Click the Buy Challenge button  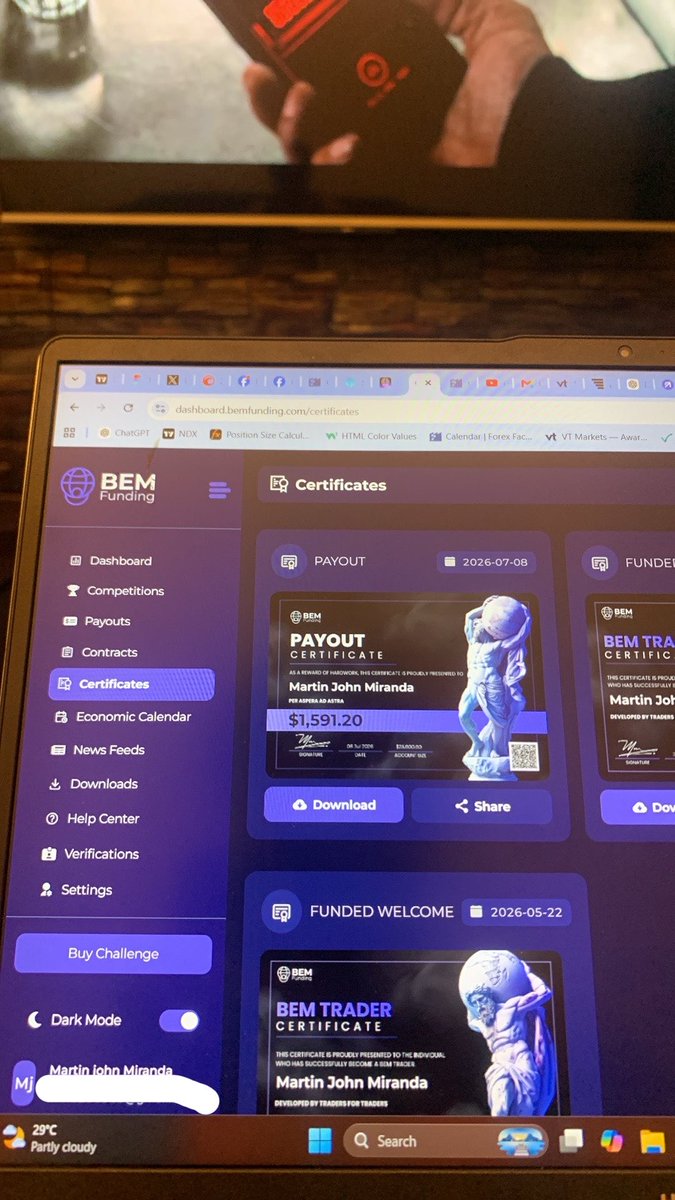click(113, 954)
